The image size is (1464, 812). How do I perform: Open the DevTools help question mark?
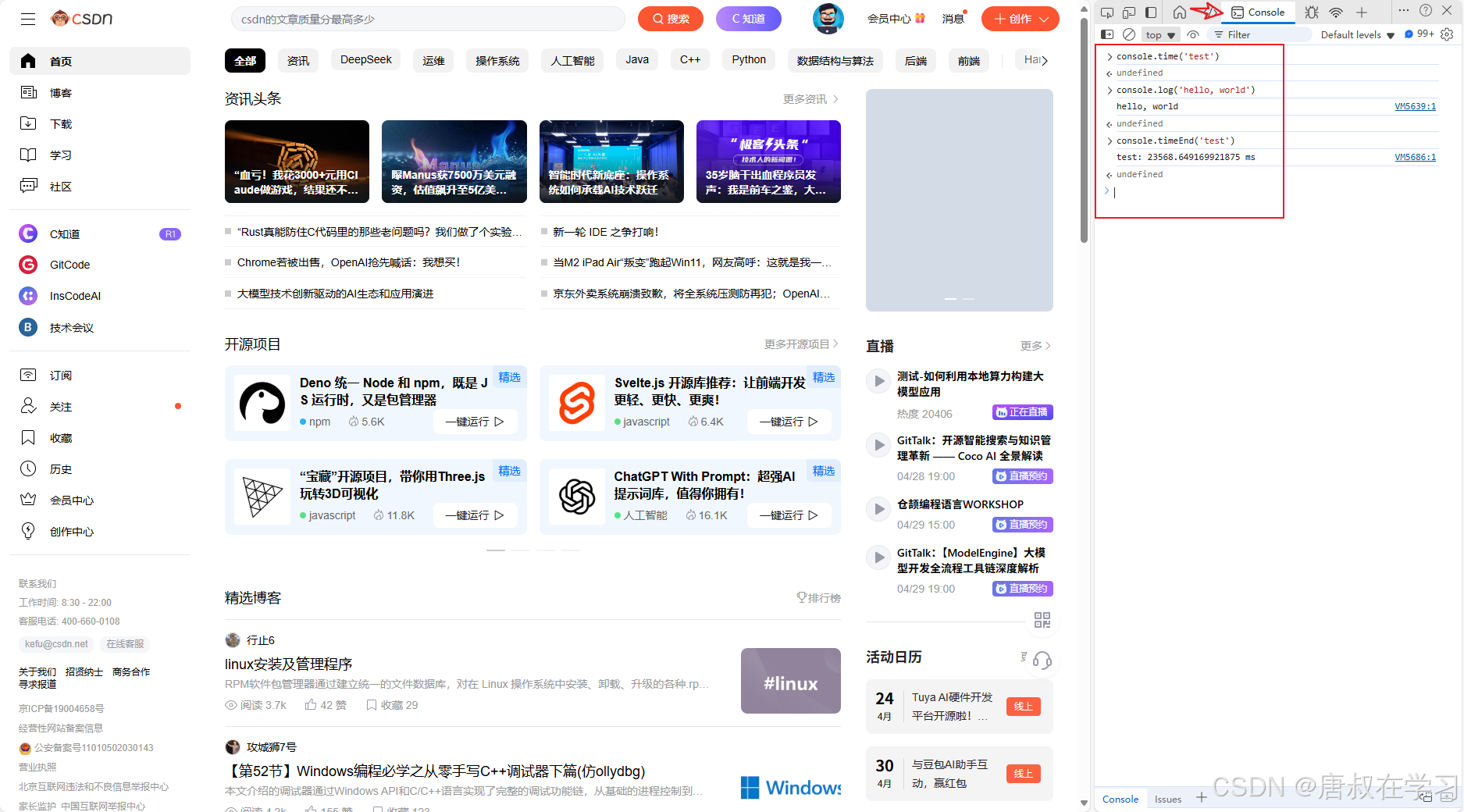1426,11
